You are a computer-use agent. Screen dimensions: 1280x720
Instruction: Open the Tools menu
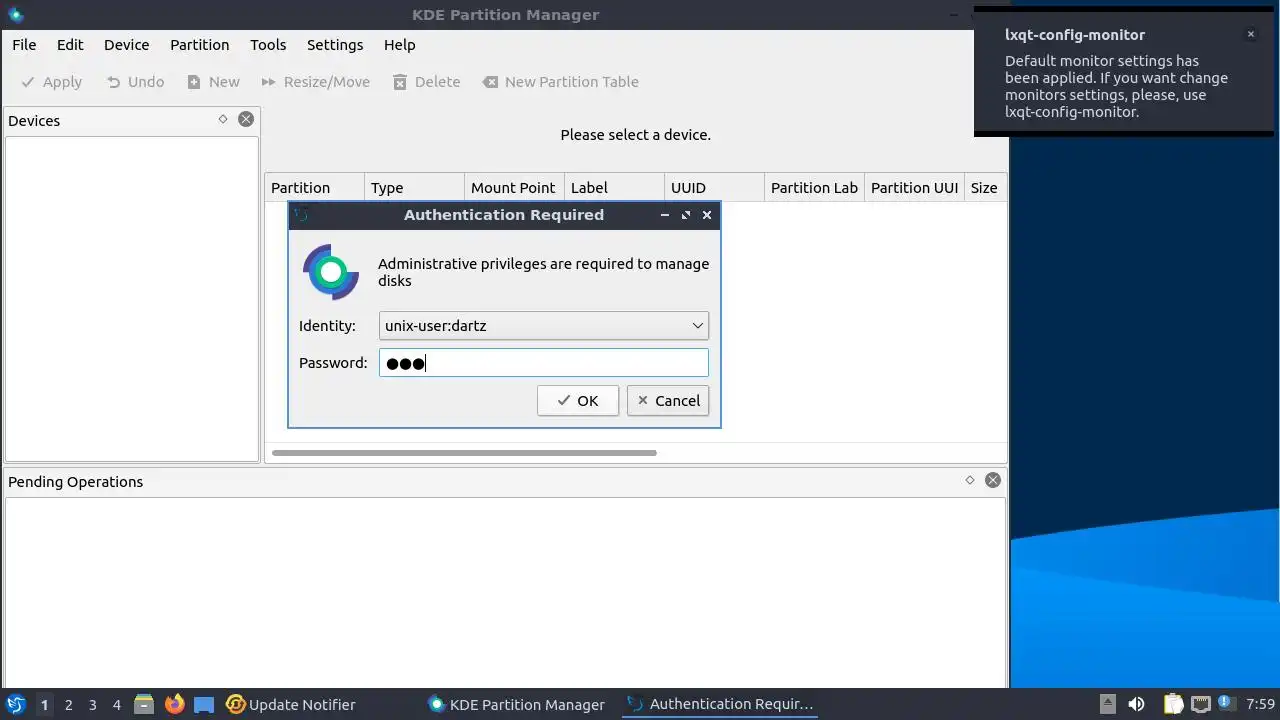pyautogui.click(x=268, y=45)
